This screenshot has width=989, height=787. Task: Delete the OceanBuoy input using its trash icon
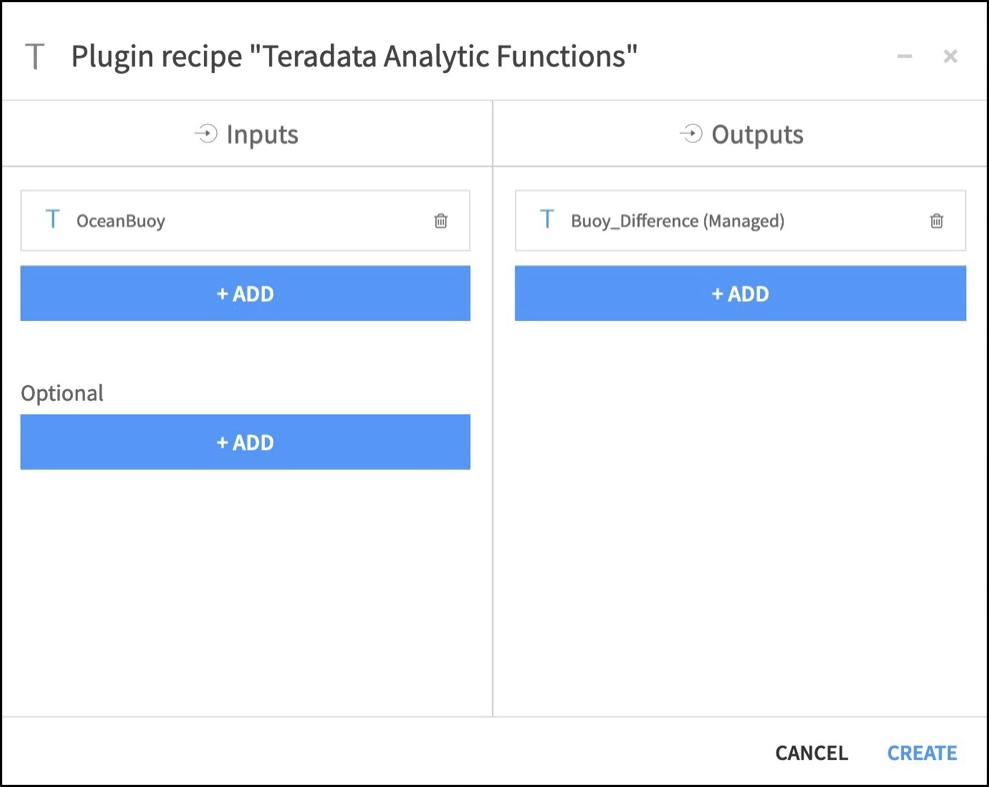point(440,220)
